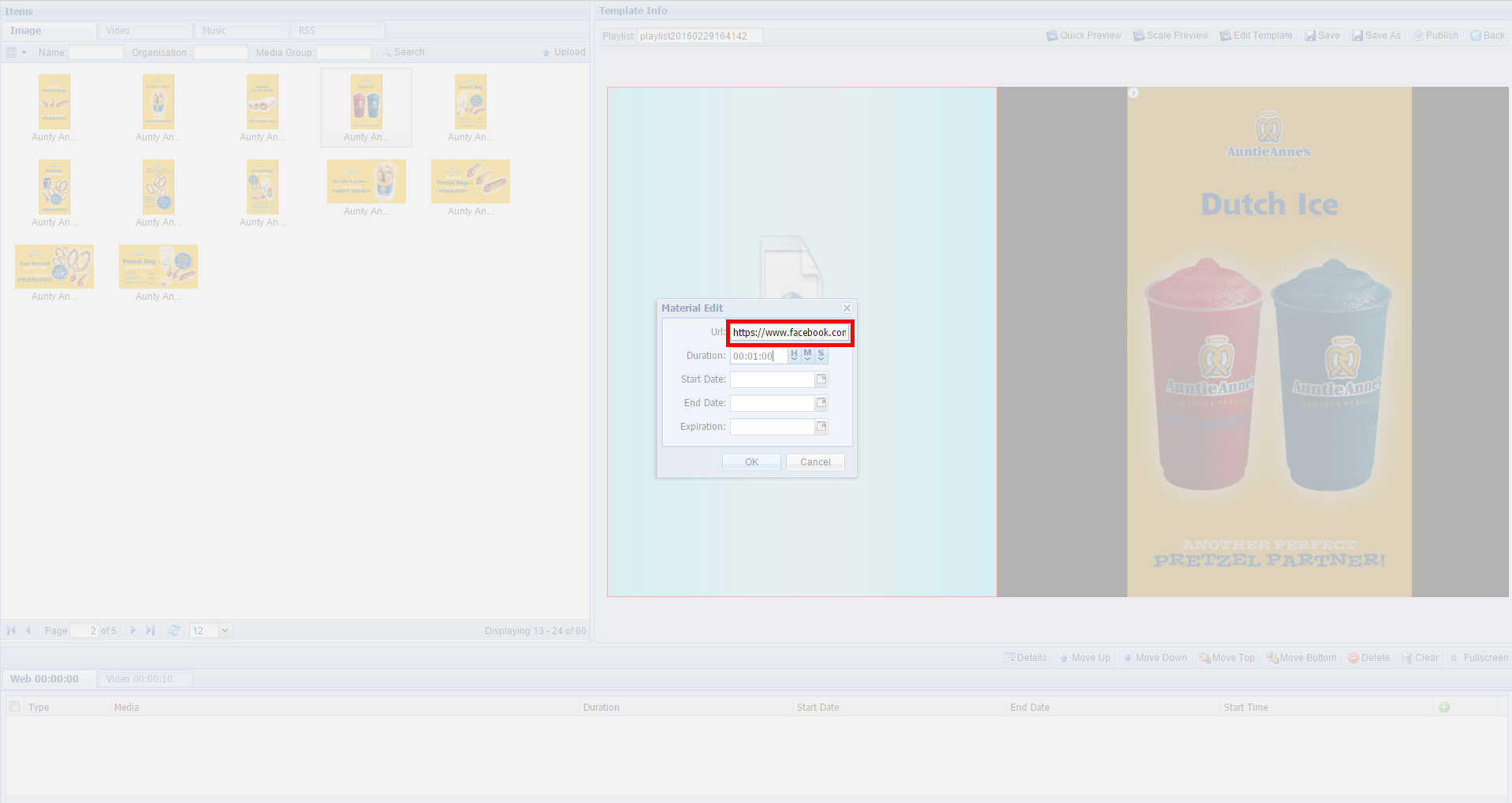Click the Start Time column header
Screen dimensions: 1512x803
(x=1327, y=708)
